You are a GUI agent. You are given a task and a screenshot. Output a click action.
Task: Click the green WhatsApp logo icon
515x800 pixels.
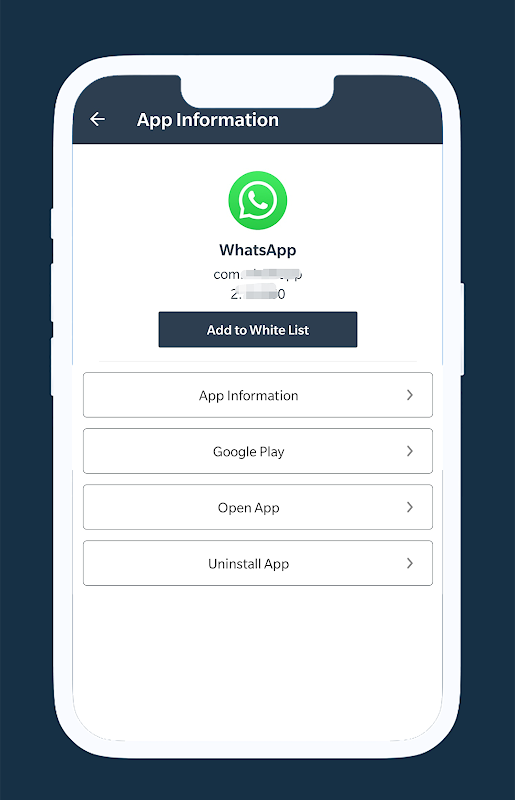point(258,200)
